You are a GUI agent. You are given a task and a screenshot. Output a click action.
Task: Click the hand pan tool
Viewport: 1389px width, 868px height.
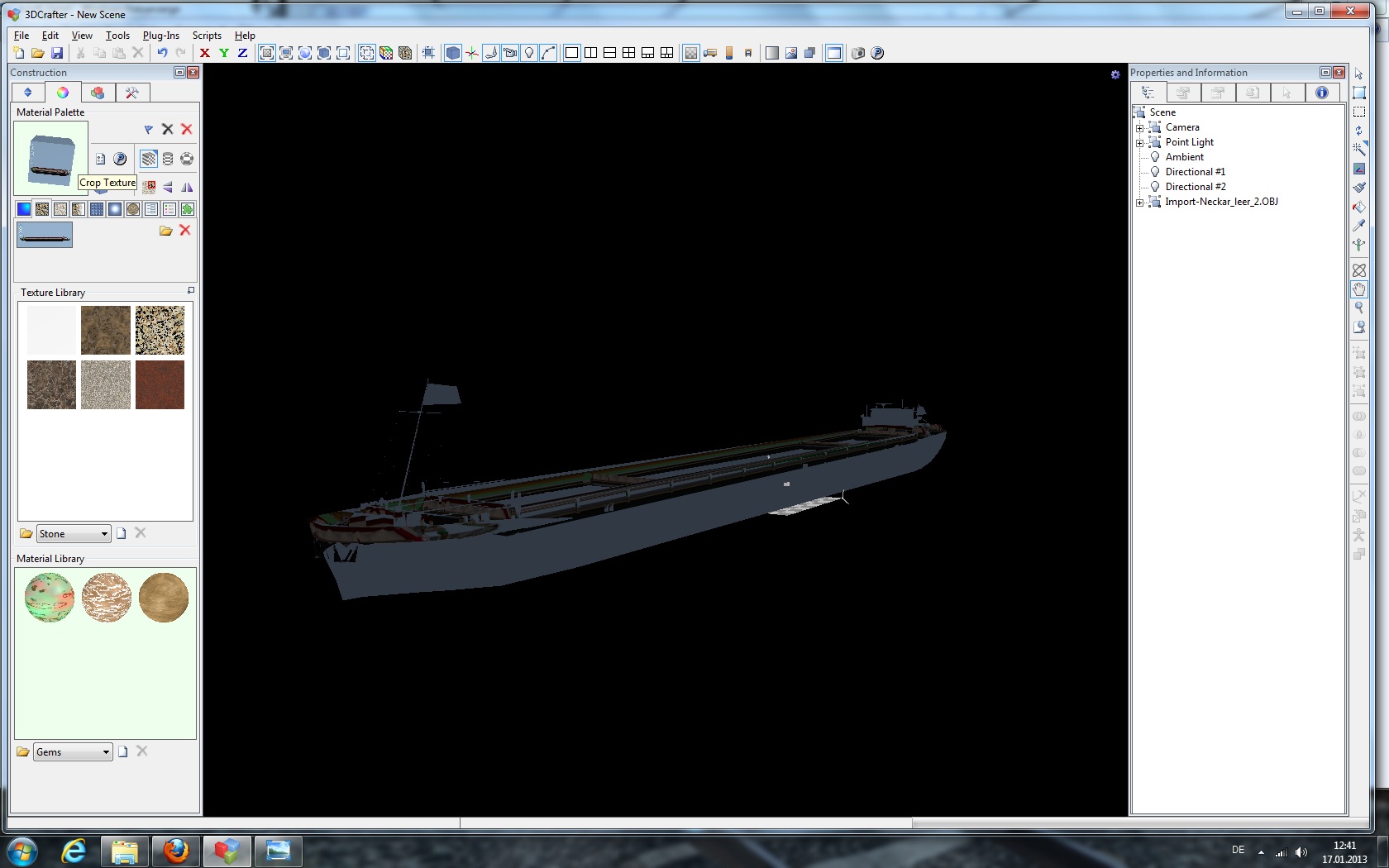[x=1358, y=289]
